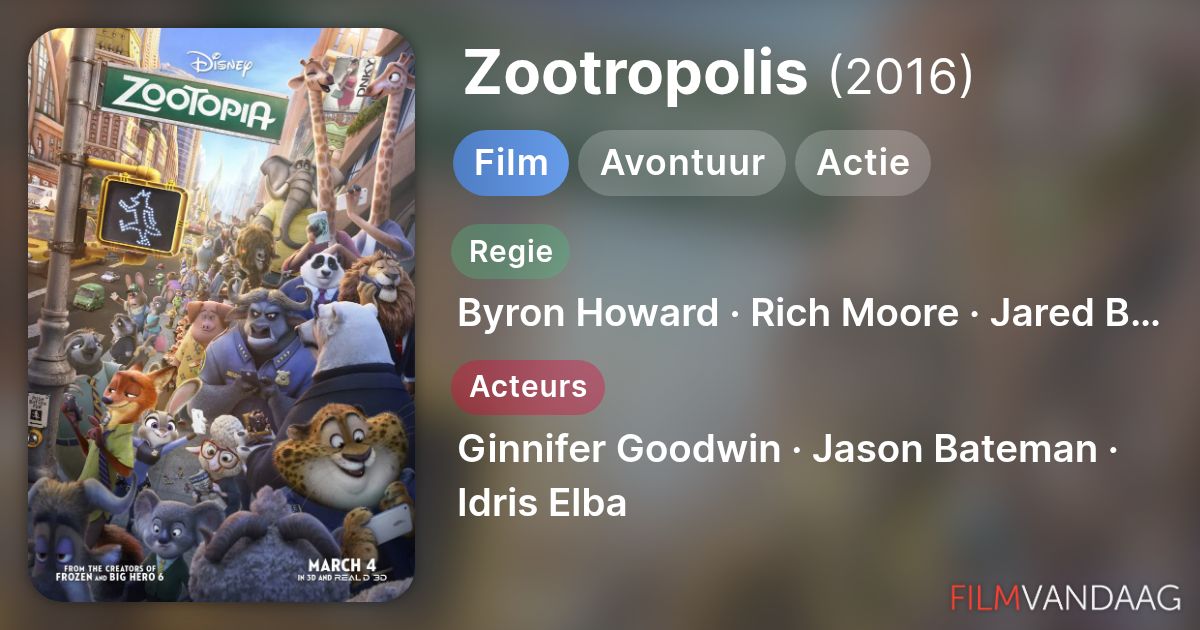
Task: Click the Regie label badge
Action: tap(511, 251)
